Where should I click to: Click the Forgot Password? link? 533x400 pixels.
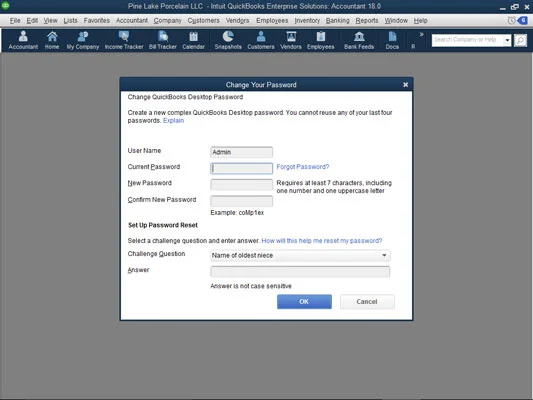(303, 167)
